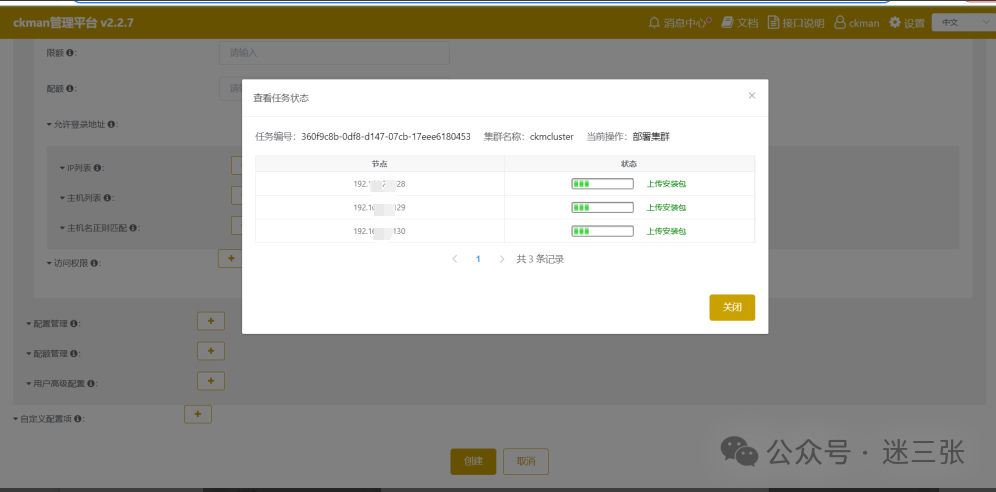Go to previous page arrow in dialog
The image size is (996, 492).
(455, 259)
